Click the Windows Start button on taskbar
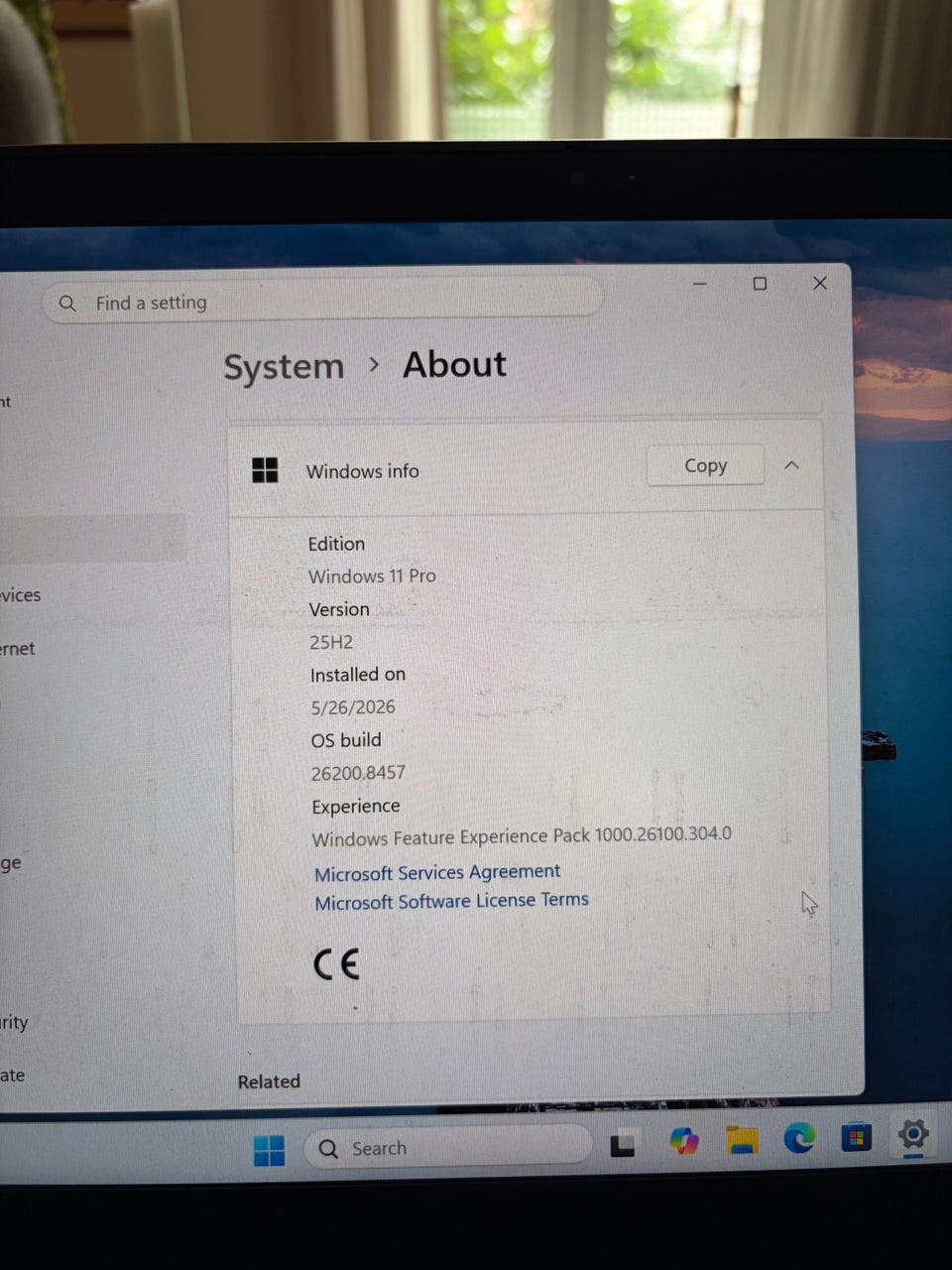The width and height of the screenshot is (952, 1270). [269, 1150]
